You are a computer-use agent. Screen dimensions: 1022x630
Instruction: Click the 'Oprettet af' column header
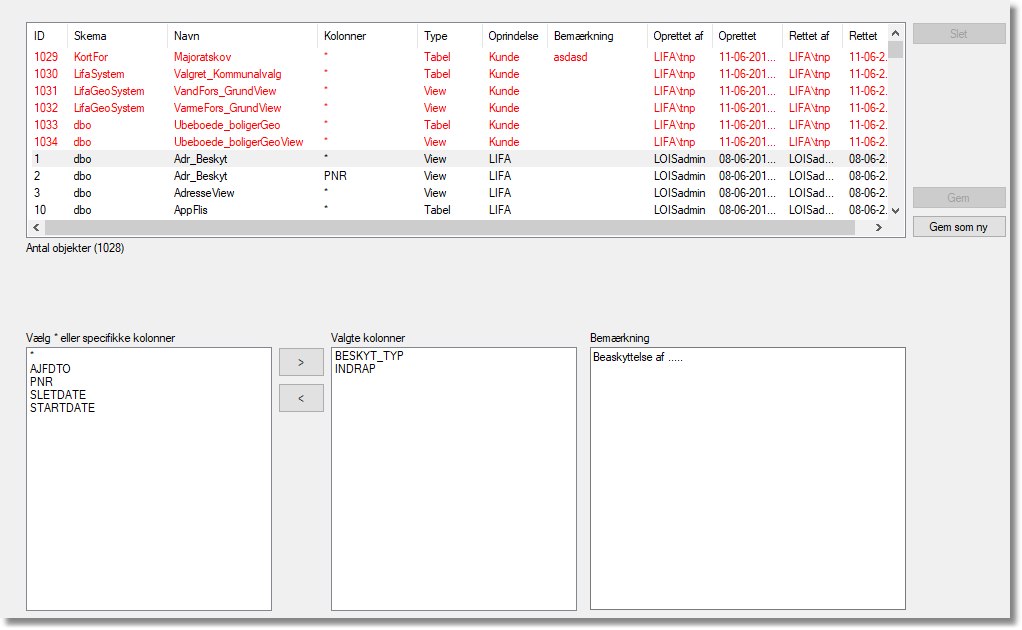[678, 36]
